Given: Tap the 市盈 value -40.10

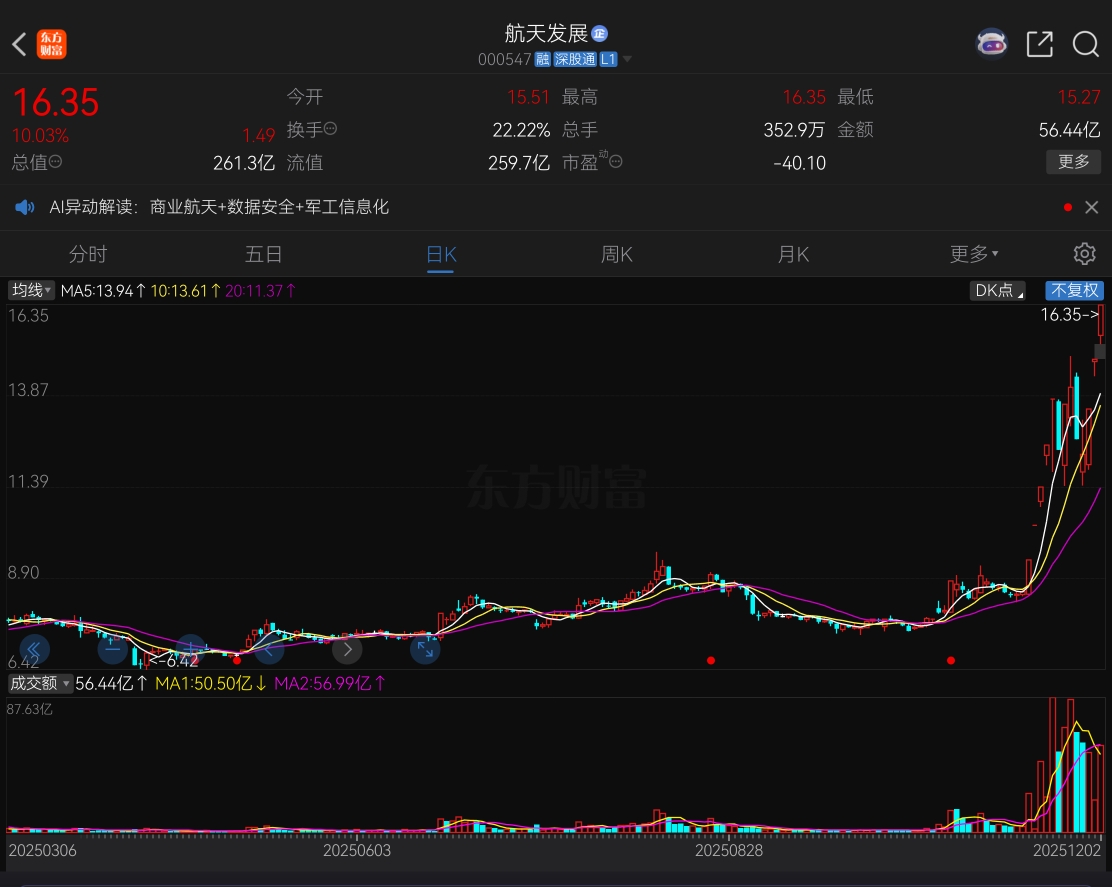Looking at the screenshot, I should tap(799, 163).
